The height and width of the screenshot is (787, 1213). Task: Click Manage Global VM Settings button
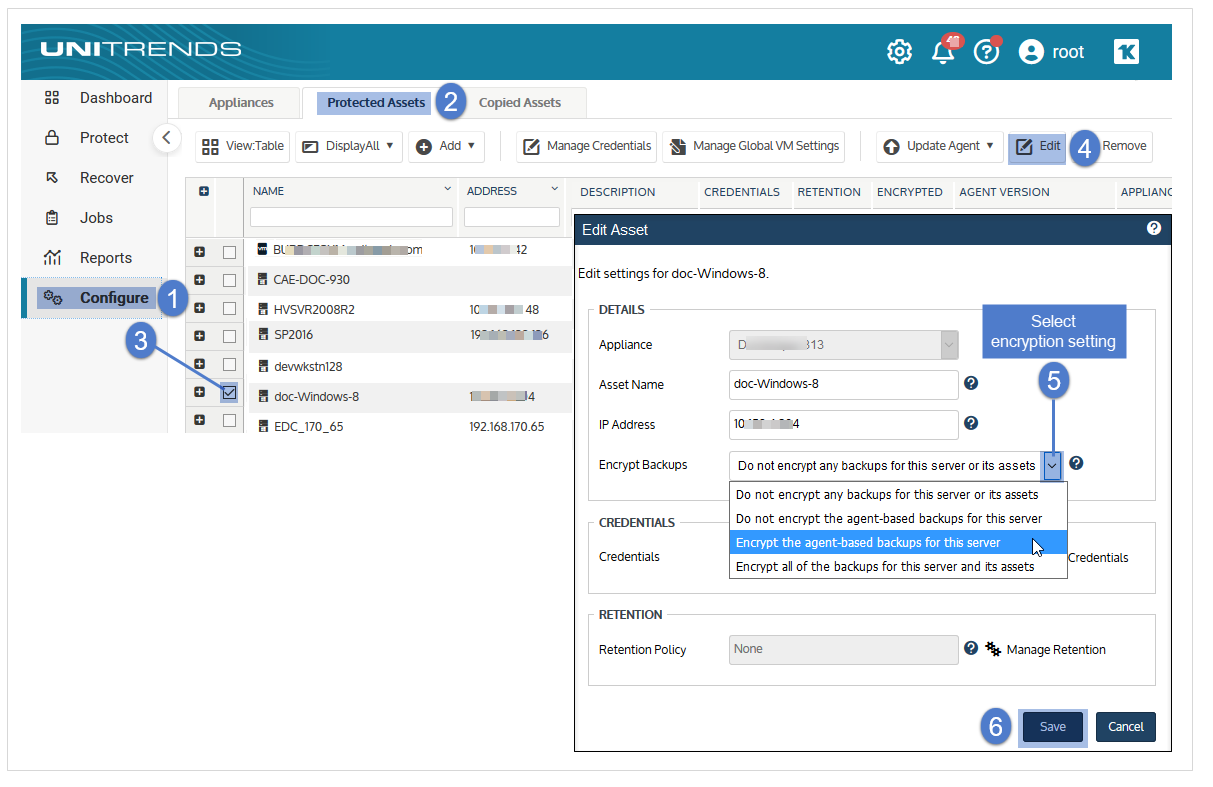coord(754,146)
